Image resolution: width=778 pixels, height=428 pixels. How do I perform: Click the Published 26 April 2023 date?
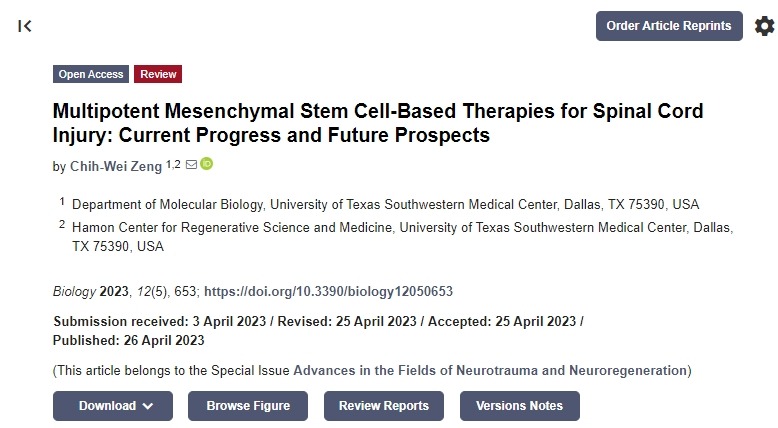(128, 340)
